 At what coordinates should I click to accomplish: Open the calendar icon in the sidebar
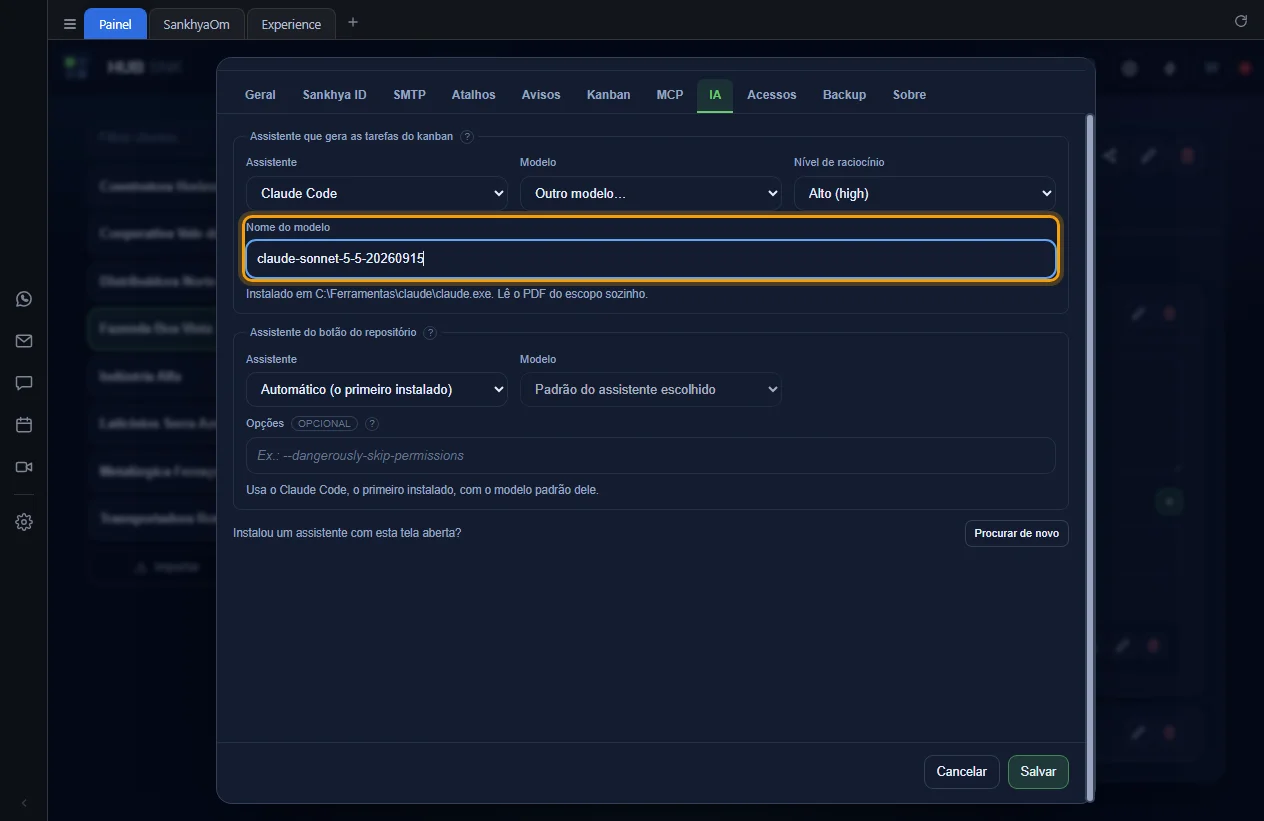click(x=24, y=425)
